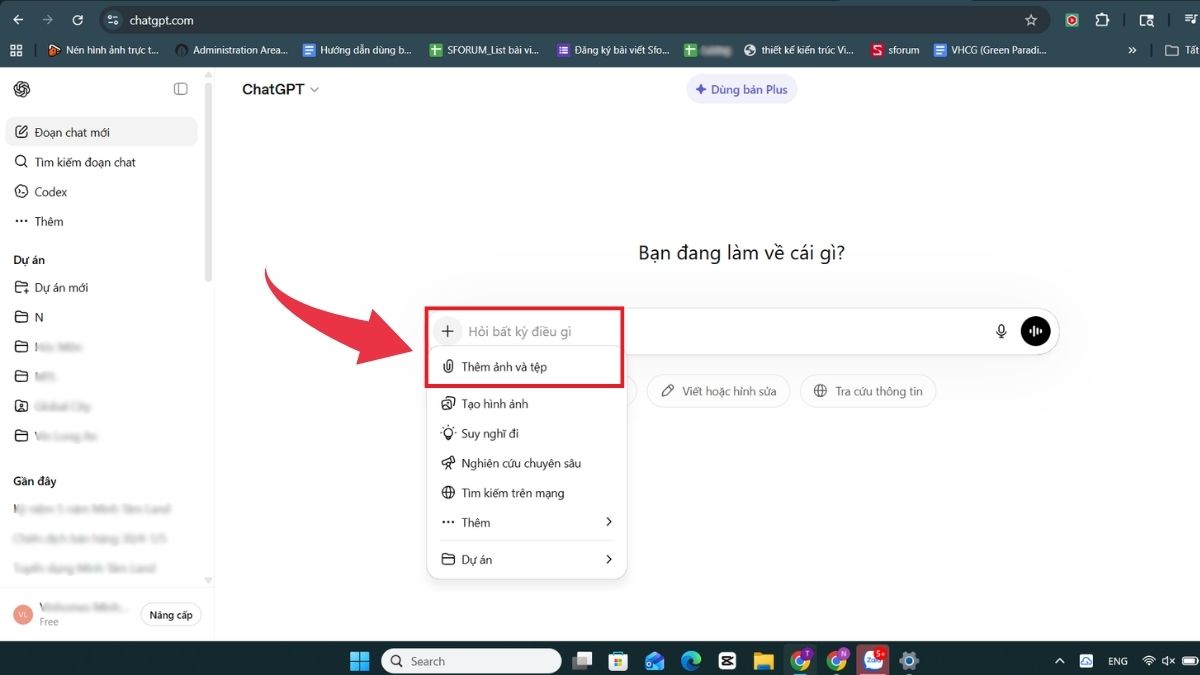The width and height of the screenshot is (1200, 675).
Task: Show hidden bookmarks with the double chevron
Action: tap(1132, 50)
